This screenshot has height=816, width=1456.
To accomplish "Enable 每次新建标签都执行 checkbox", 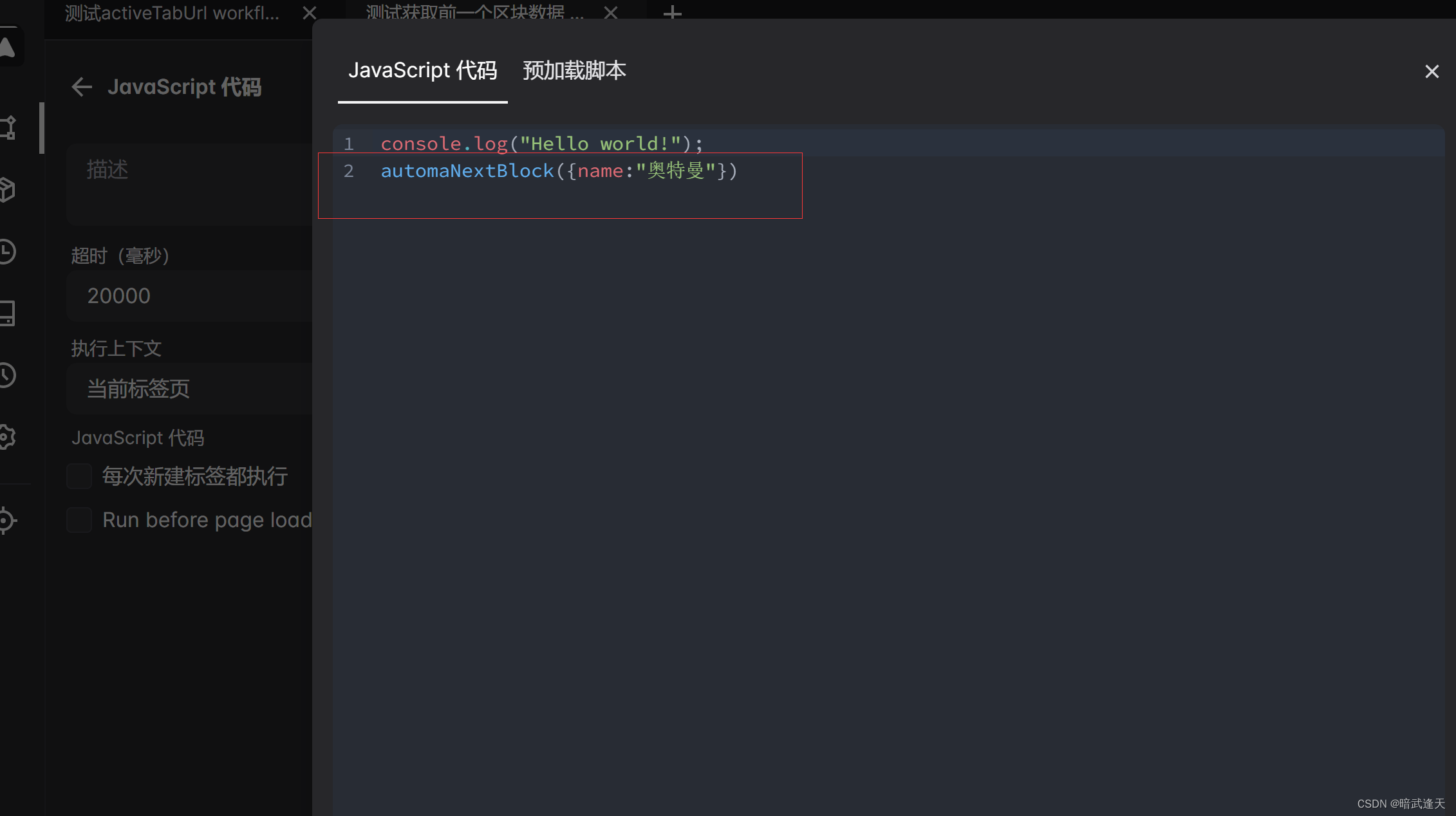I will (79, 476).
